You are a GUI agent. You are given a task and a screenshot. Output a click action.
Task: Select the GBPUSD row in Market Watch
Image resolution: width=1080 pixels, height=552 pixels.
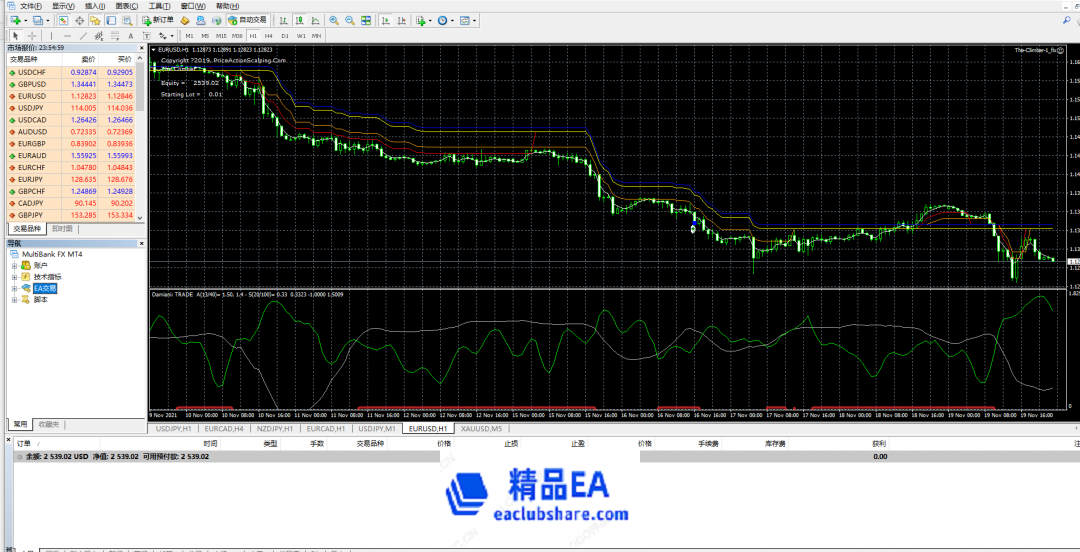click(72, 84)
